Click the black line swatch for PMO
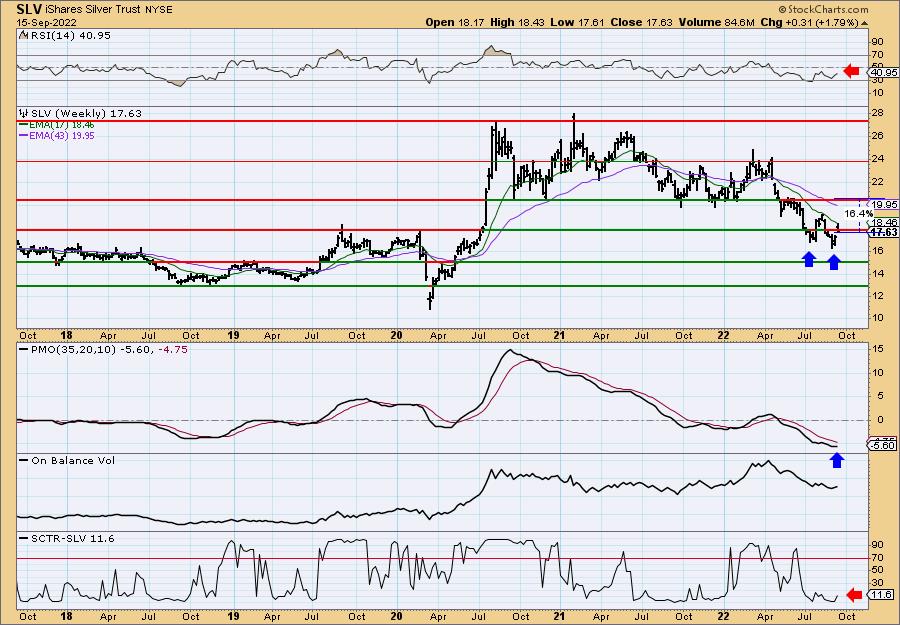The image size is (900, 625). pyautogui.click(x=23, y=349)
